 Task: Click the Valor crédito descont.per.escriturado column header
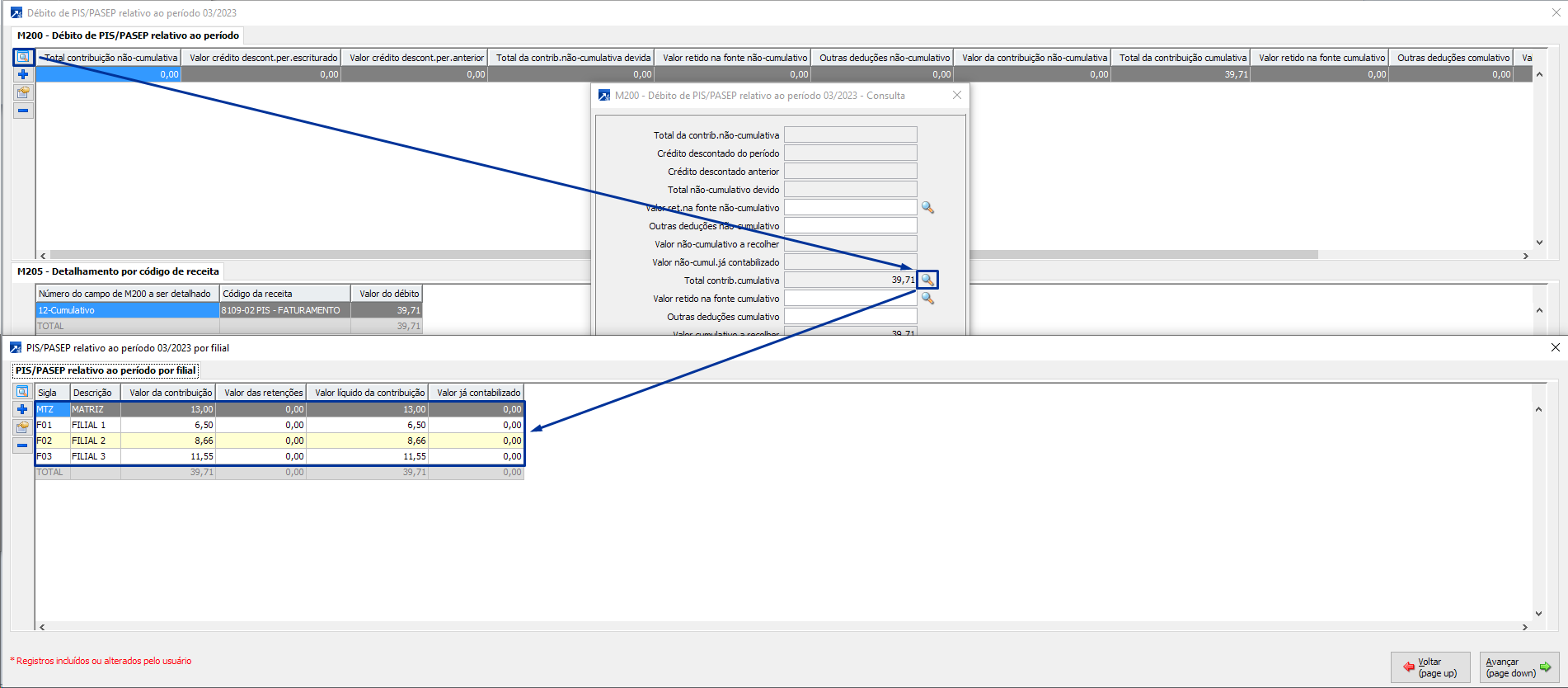click(263, 58)
